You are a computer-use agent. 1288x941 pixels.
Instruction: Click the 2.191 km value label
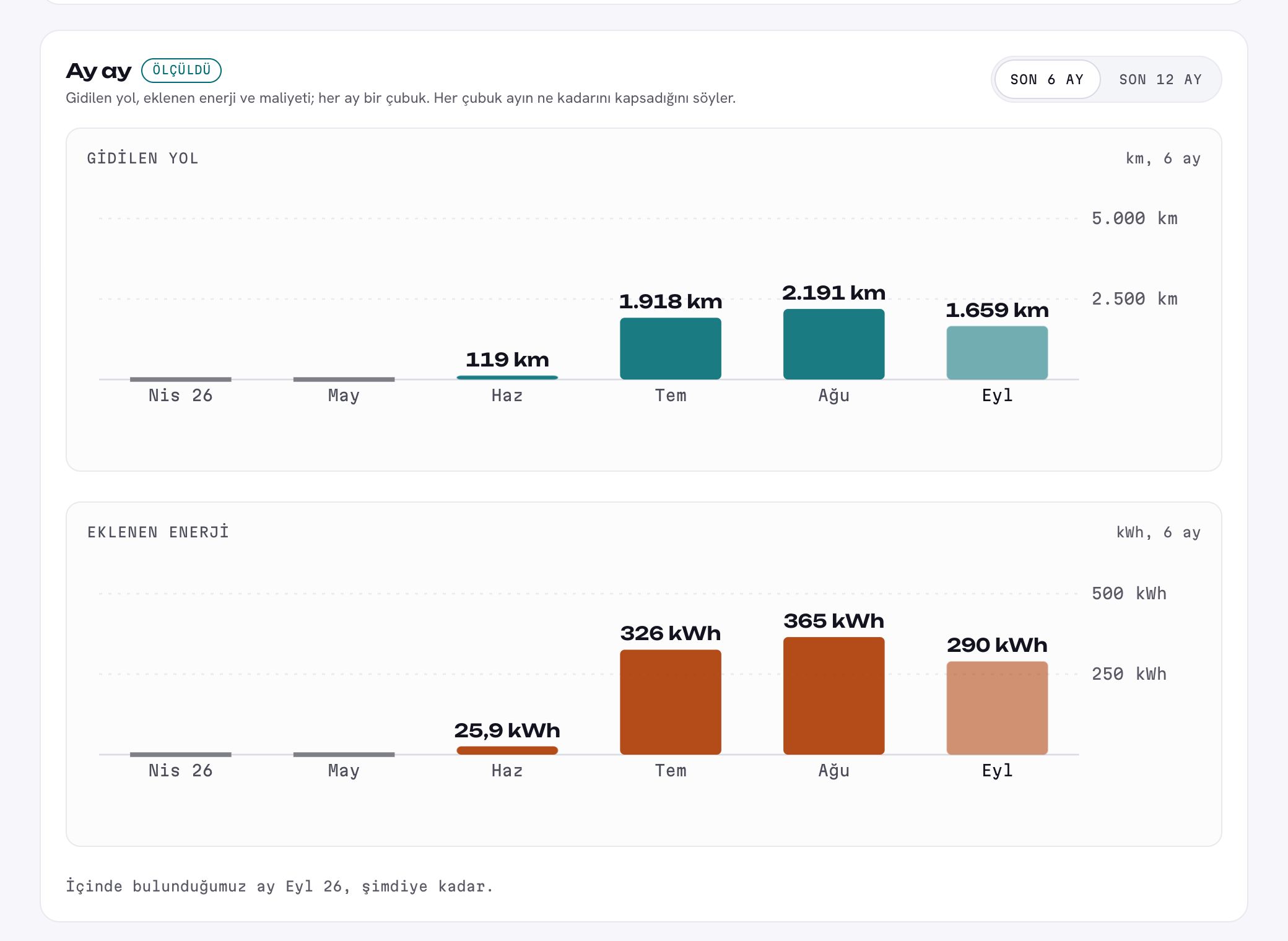[833, 293]
